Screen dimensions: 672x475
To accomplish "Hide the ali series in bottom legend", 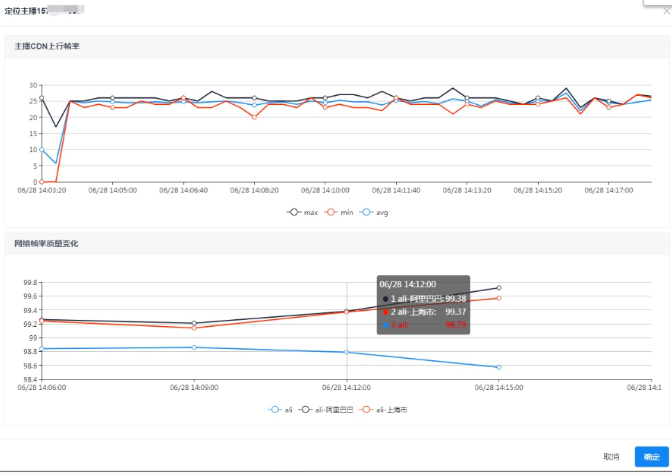I will click(x=281, y=409).
